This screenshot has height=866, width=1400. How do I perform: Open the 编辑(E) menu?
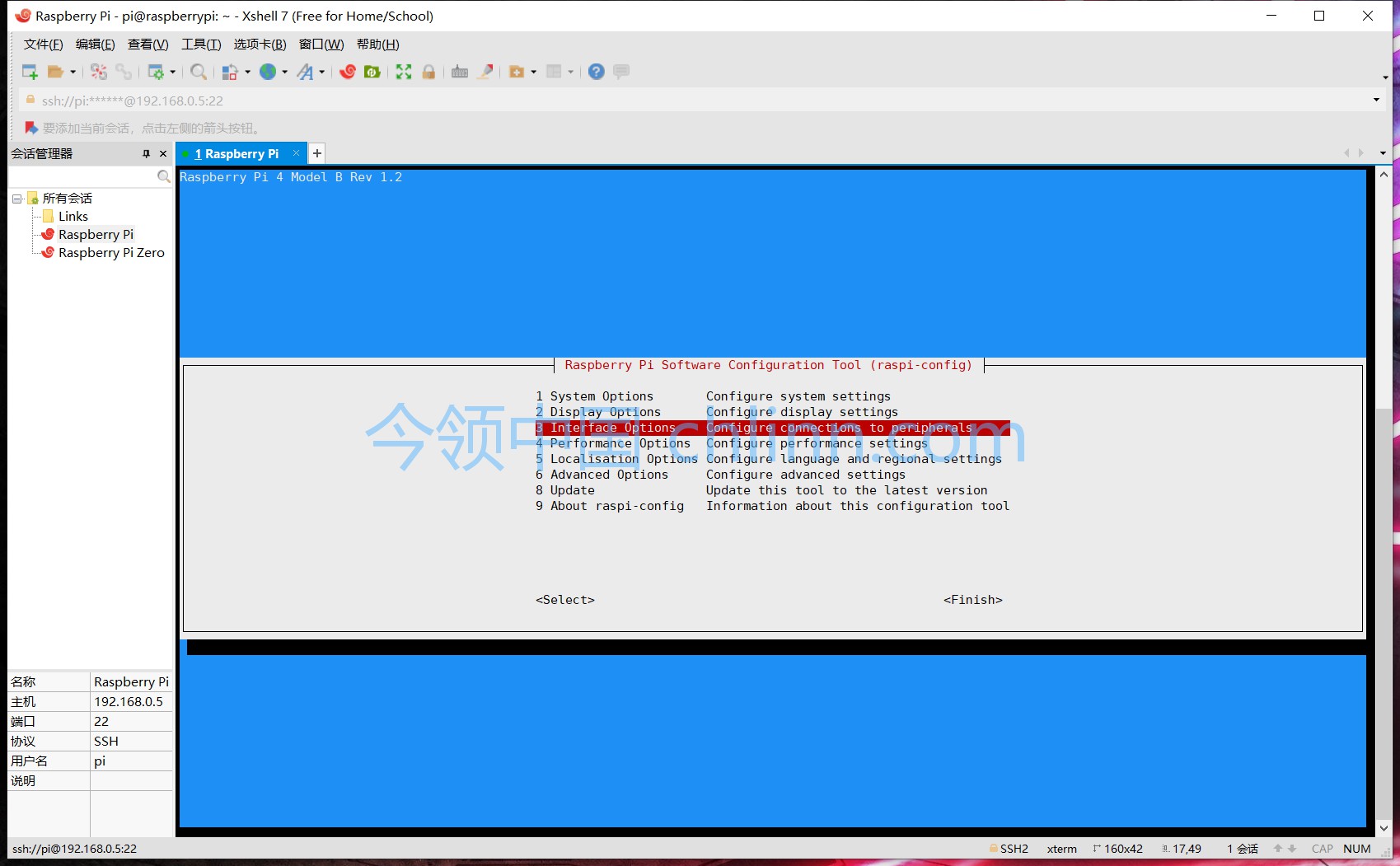tap(96, 44)
